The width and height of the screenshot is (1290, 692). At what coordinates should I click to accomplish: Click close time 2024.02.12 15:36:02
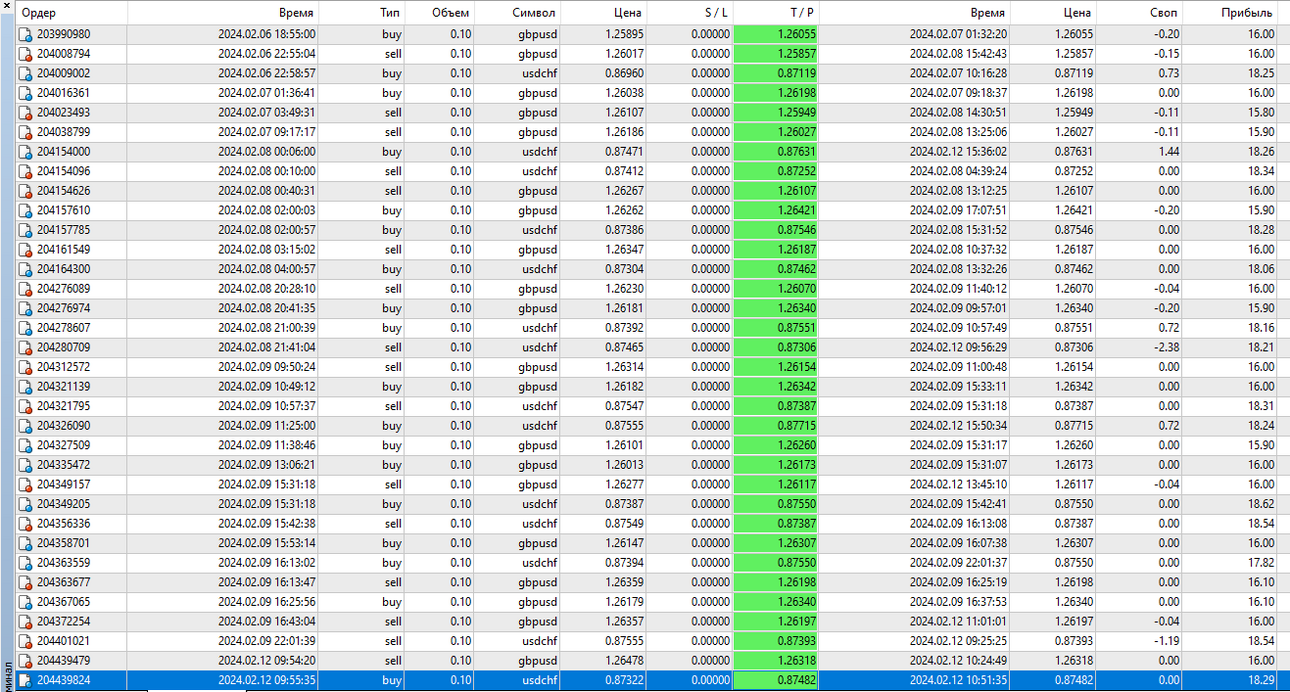pyautogui.click(x=958, y=152)
